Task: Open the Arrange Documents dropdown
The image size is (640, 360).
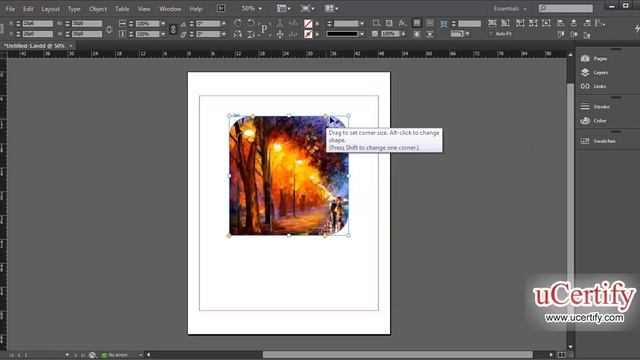Action: 331,8
